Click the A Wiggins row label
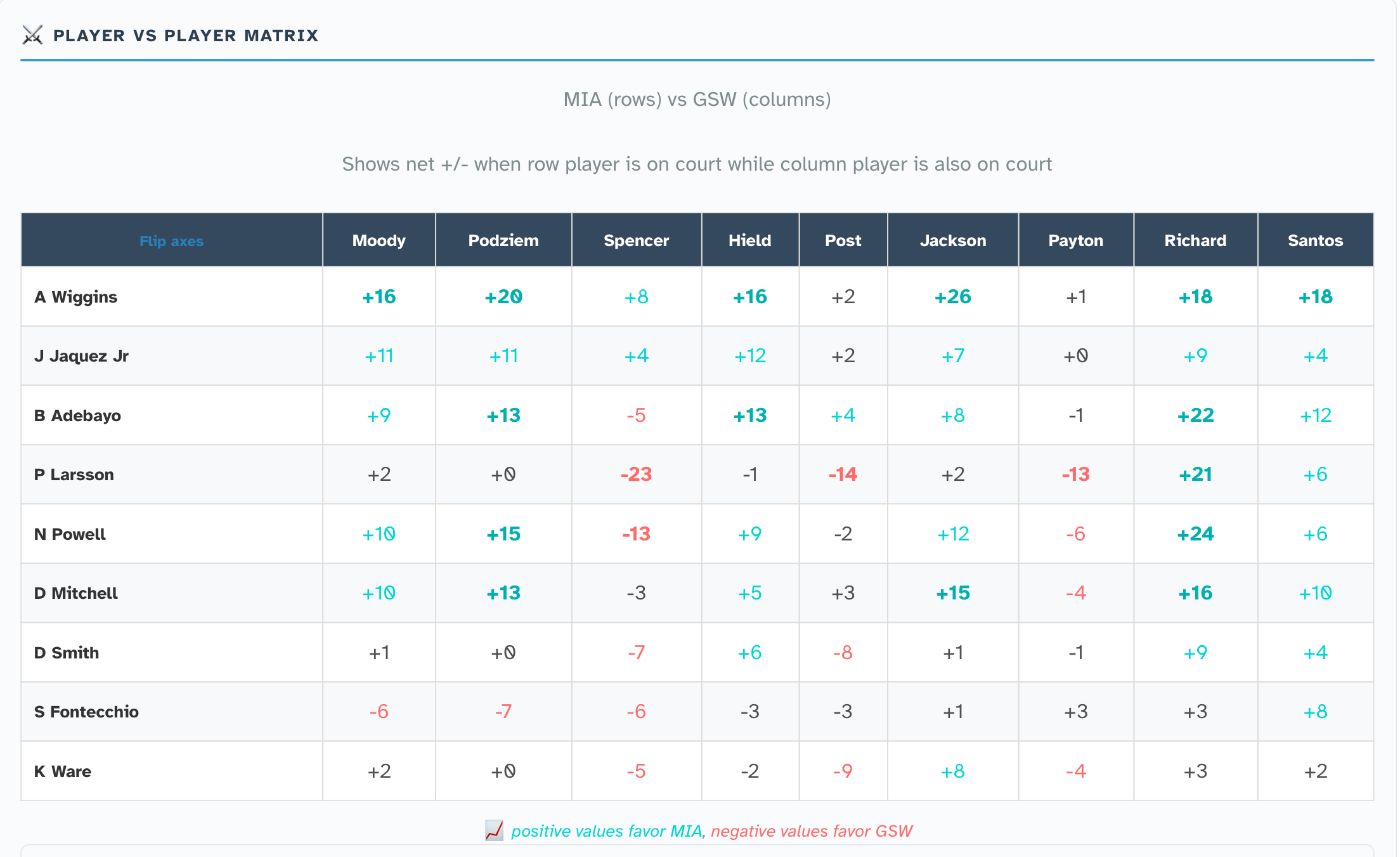The height and width of the screenshot is (857, 1400). click(76, 297)
